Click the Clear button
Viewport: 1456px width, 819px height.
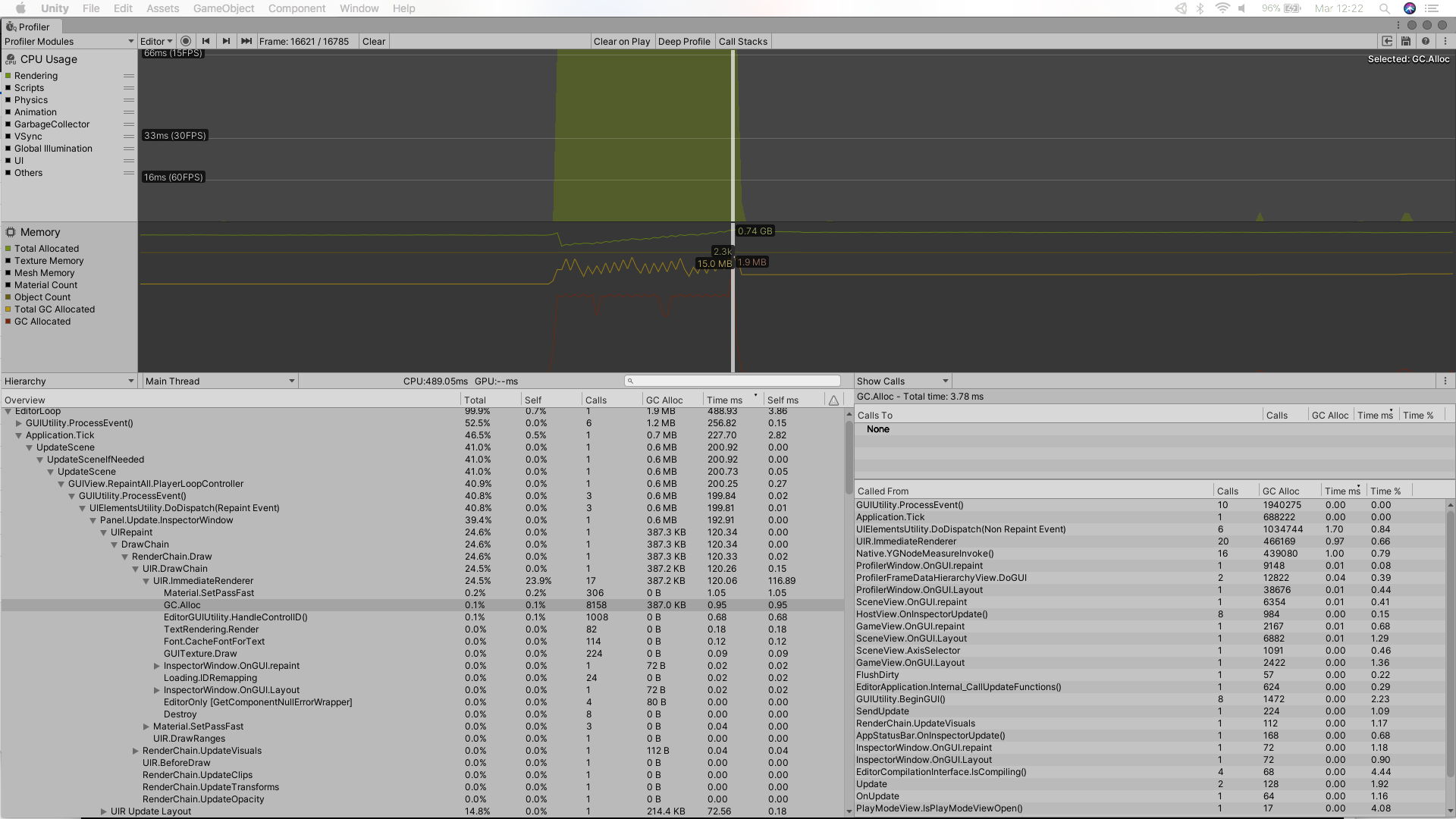(374, 41)
